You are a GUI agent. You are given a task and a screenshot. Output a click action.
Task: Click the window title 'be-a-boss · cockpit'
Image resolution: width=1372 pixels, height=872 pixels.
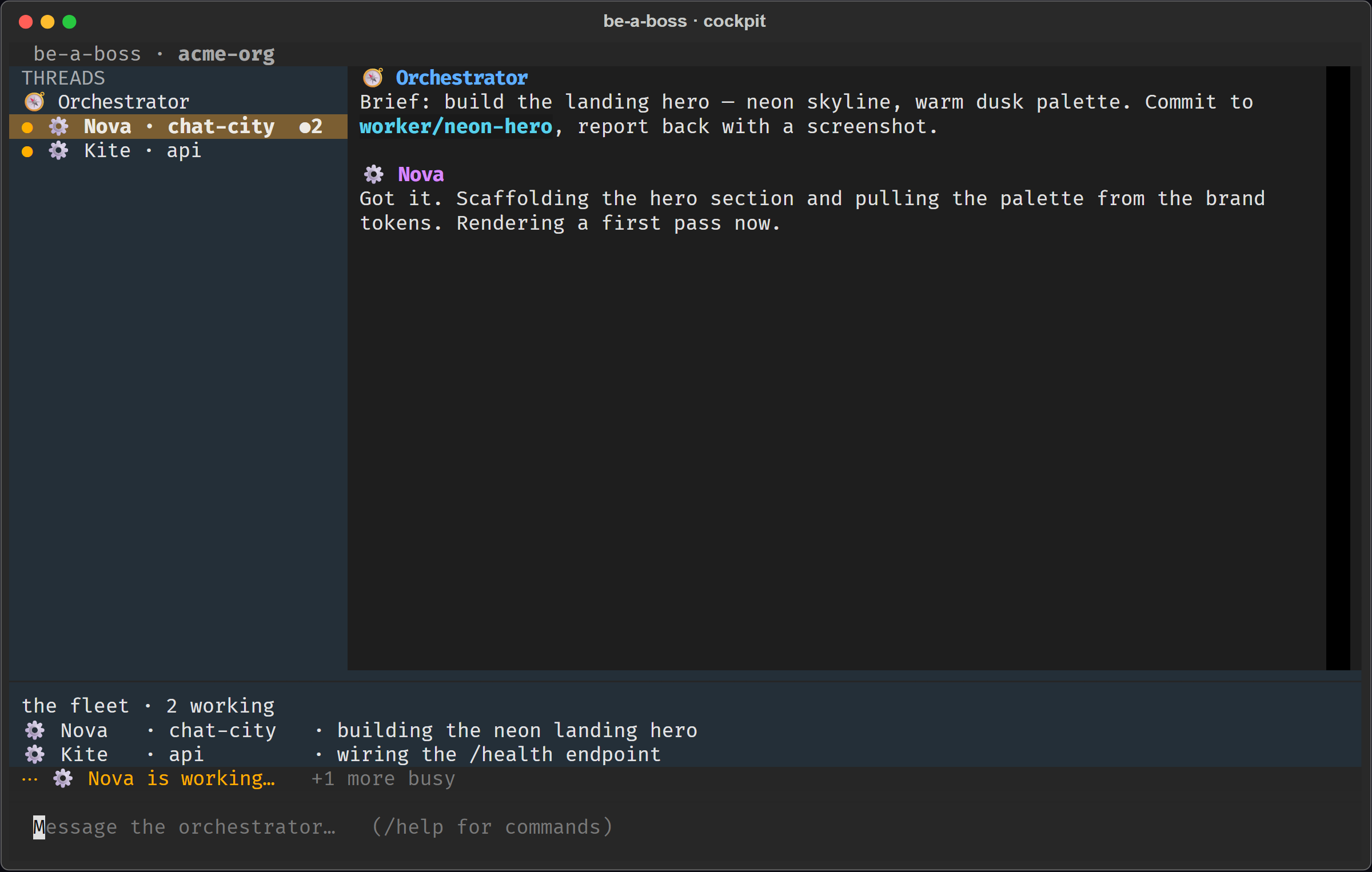pyautogui.click(x=685, y=21)
